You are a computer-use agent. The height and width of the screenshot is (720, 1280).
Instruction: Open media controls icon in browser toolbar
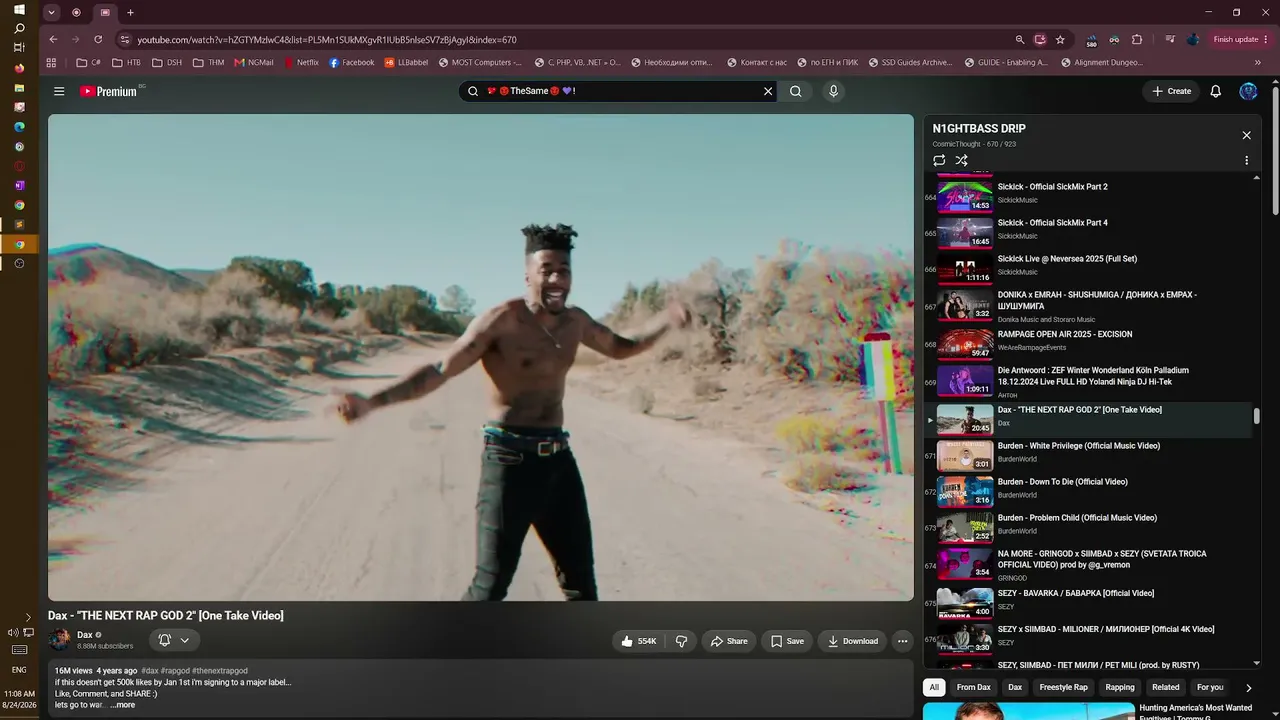point(1170,40)
